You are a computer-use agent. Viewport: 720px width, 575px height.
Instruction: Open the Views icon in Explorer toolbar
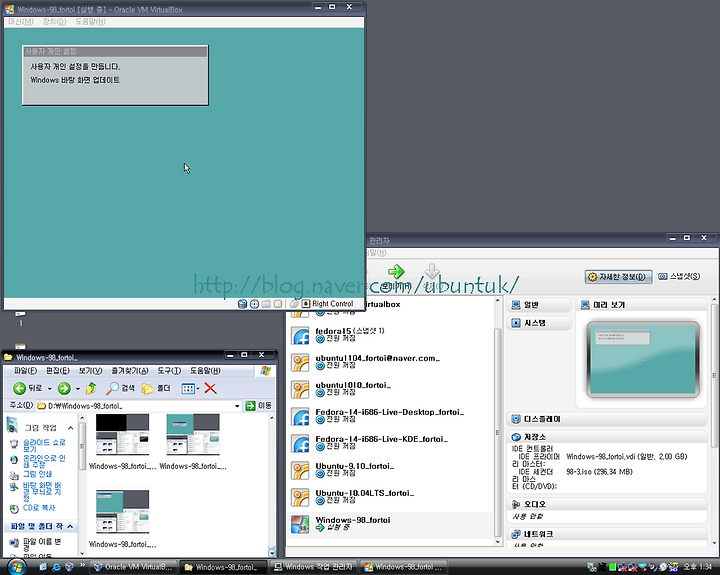188,389
